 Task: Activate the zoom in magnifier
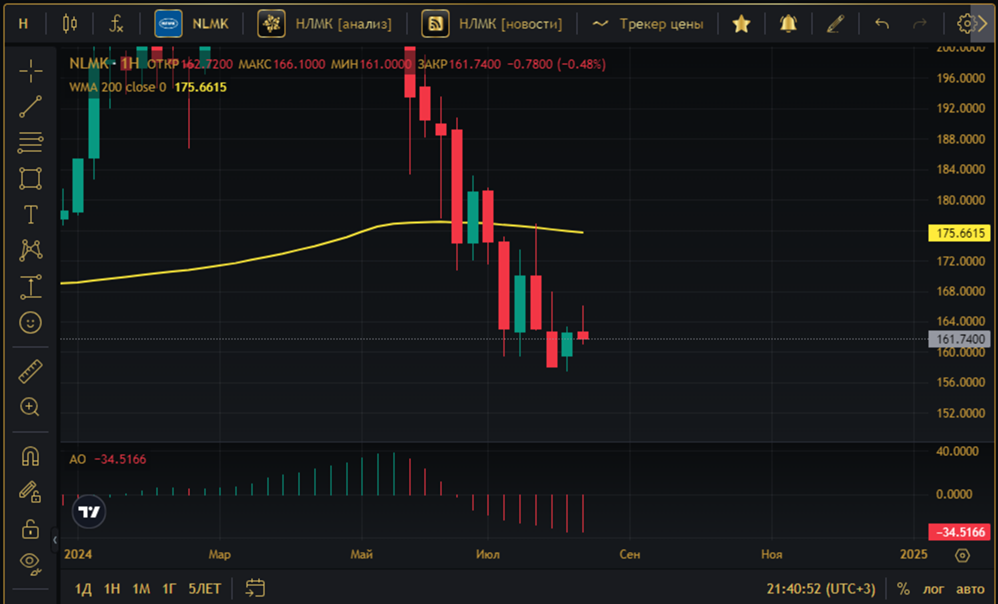31,407
